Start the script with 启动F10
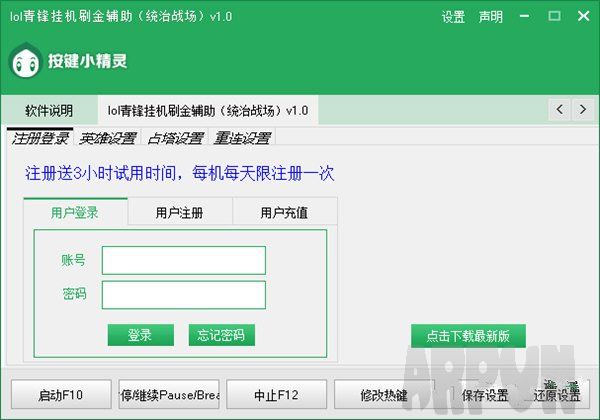The height and width of the screenshot is (420, 600). tap(61, 394)
